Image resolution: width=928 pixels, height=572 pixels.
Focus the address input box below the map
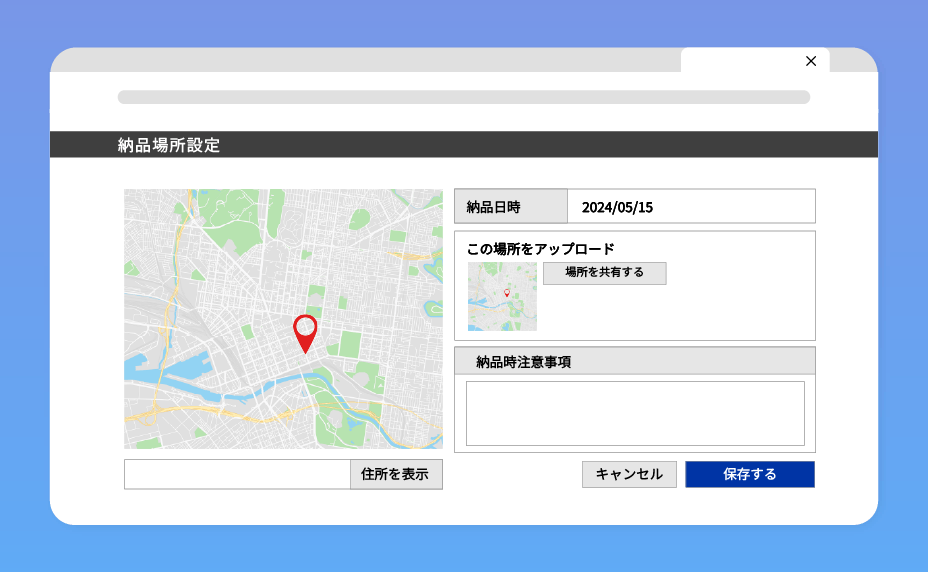[x=237, y=474]
